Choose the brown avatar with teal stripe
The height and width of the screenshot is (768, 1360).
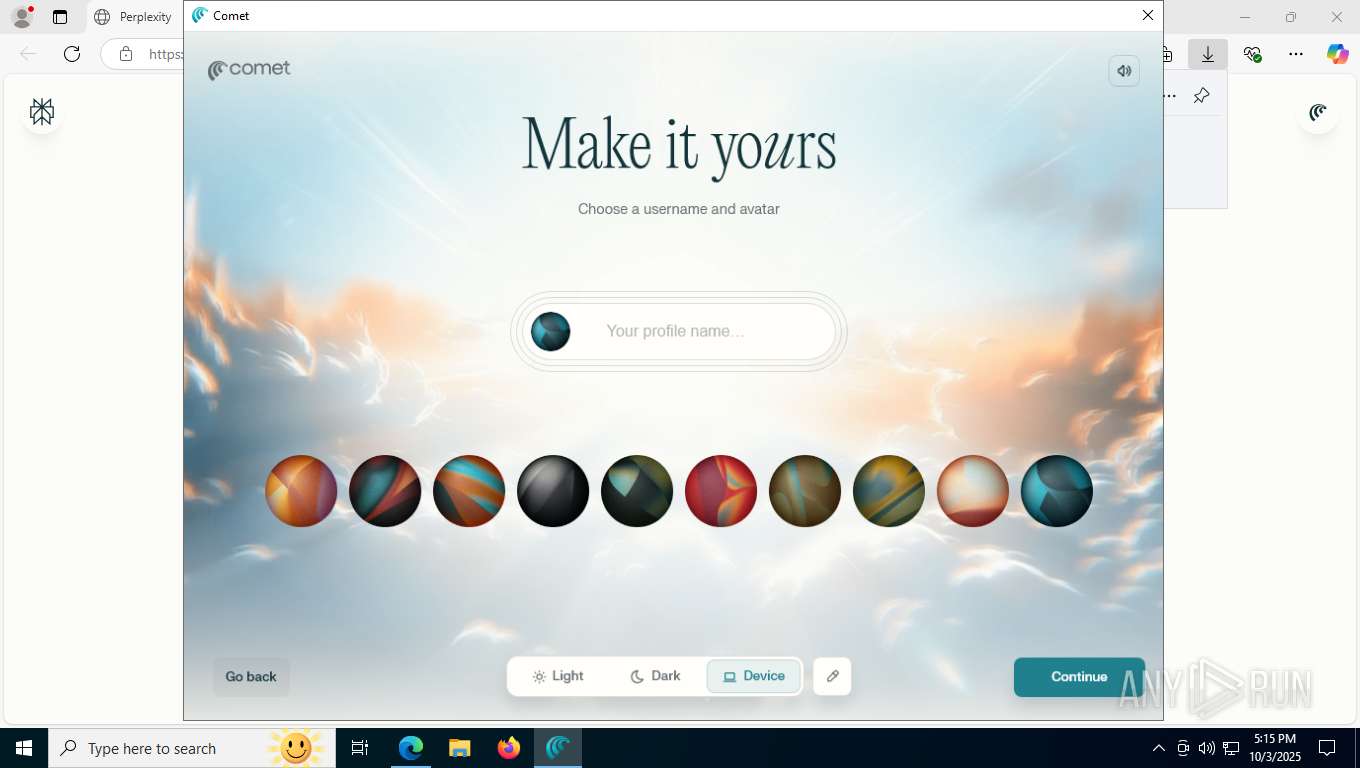coord(805,491)
